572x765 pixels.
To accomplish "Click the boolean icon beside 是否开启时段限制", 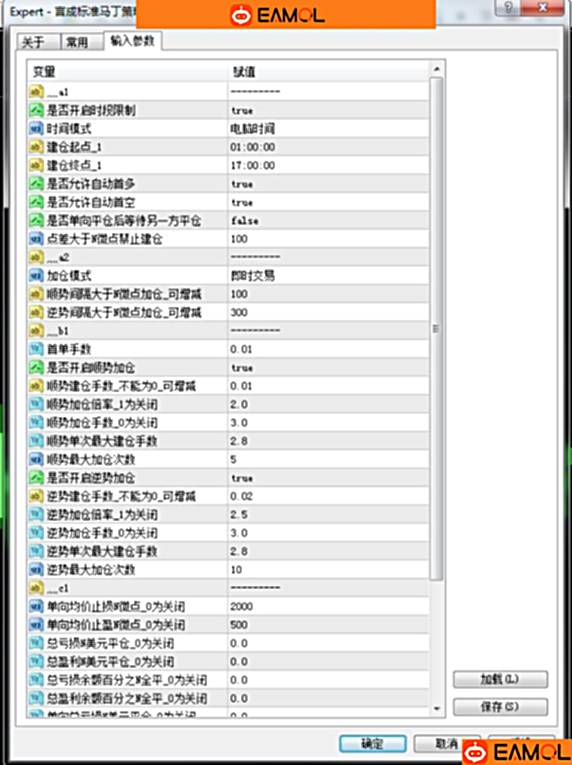I will click(37, 110).
